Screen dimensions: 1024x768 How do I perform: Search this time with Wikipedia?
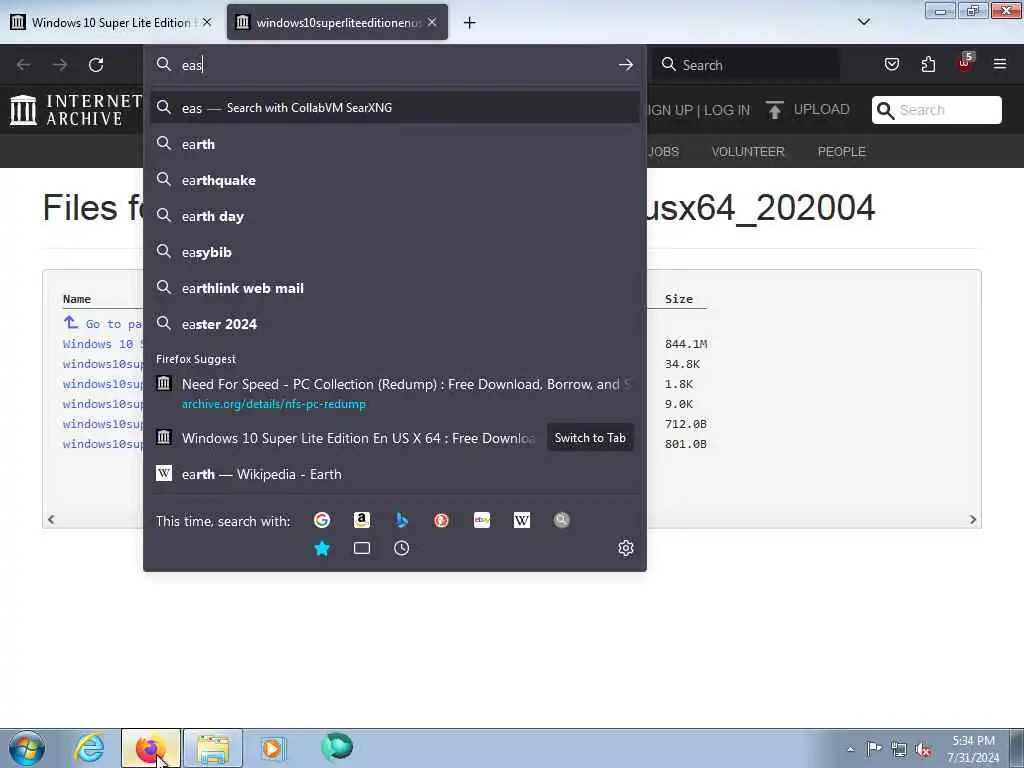coord(522,520)
